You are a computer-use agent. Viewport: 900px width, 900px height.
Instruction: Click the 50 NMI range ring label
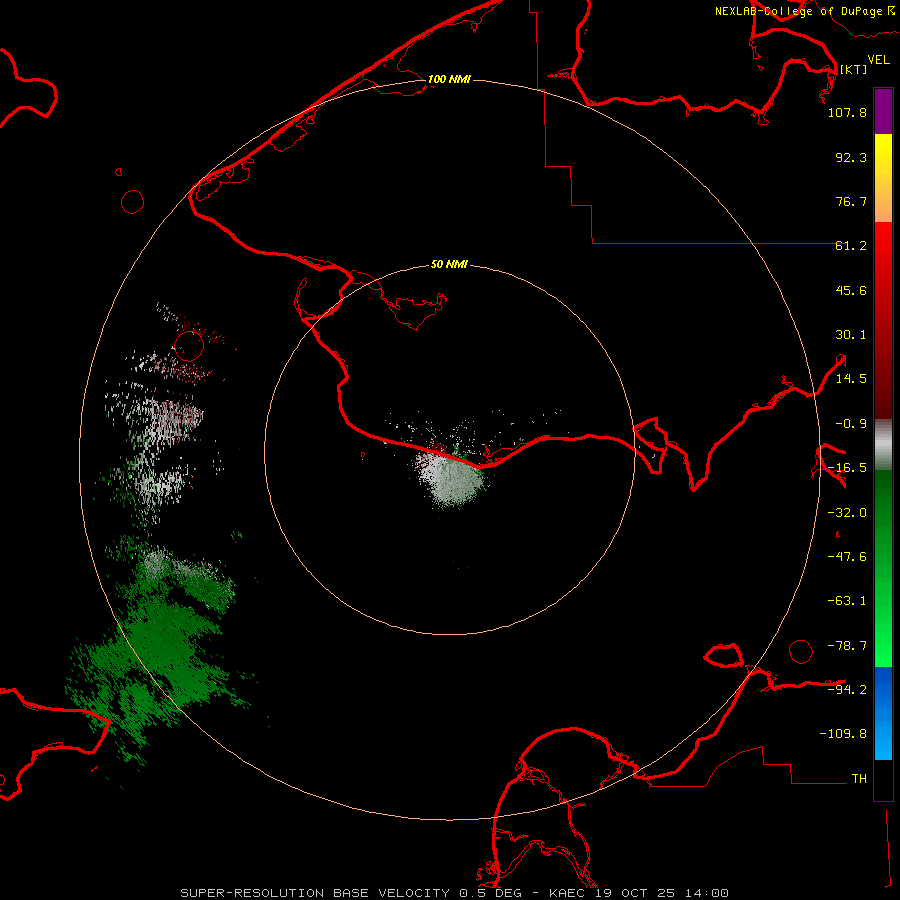449,264
